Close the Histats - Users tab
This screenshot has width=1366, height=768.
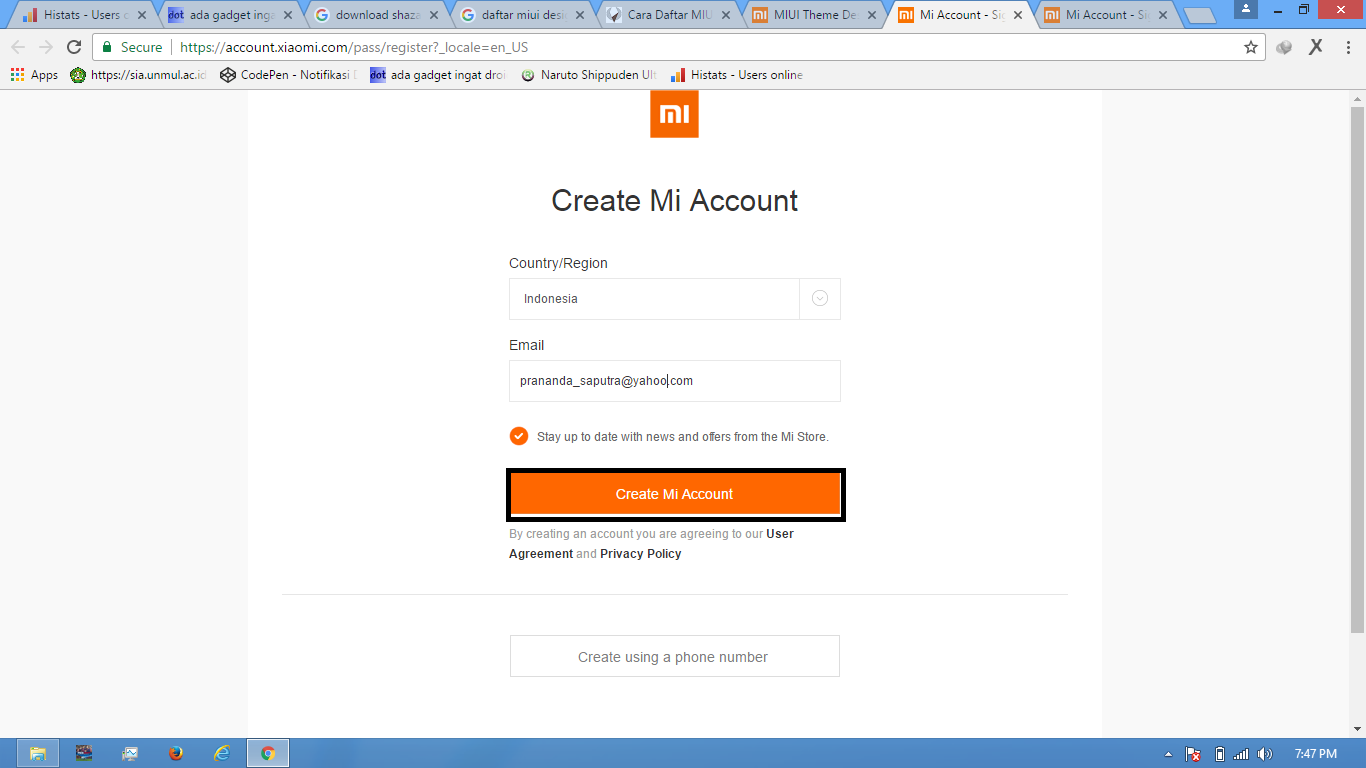tap(141, 15)
